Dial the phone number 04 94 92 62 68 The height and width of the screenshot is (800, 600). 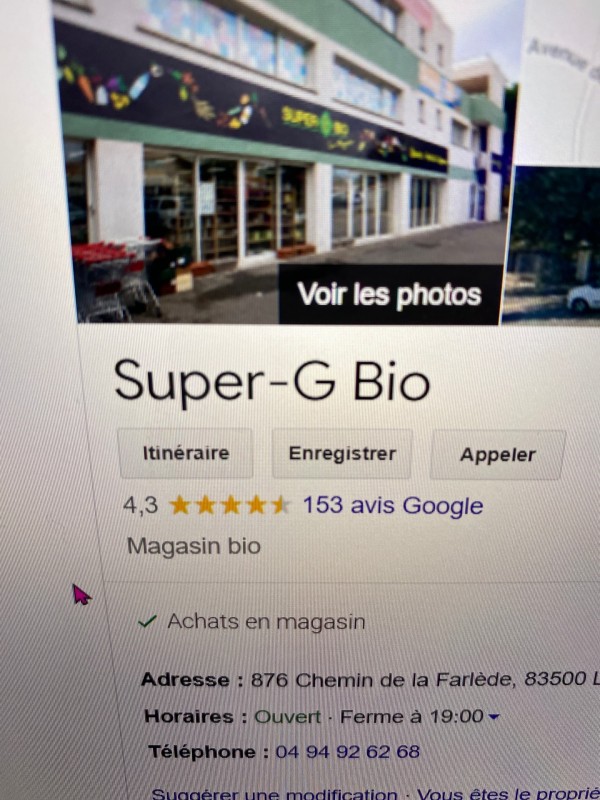pyautogui.click(x=347, y=752)
